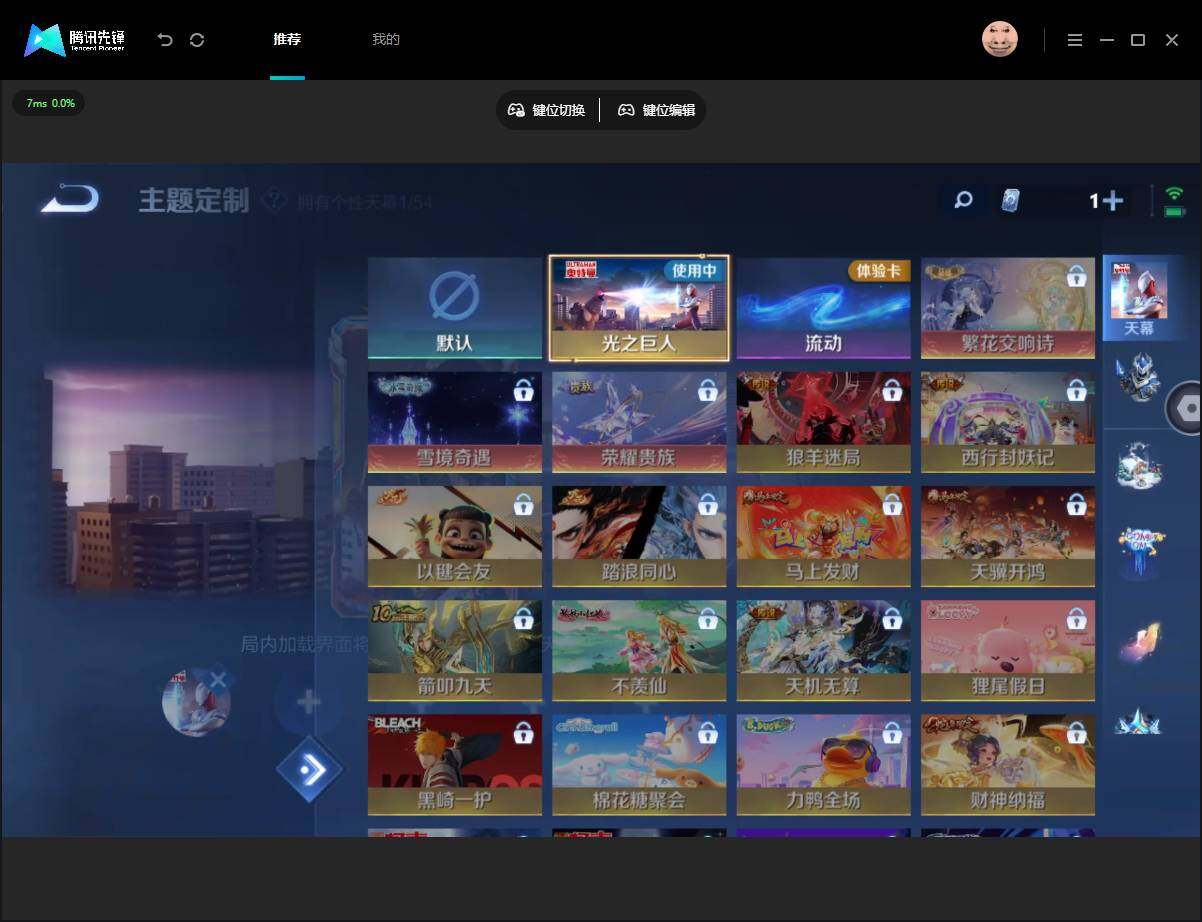Select the locked 西行封妖记 theme
This screenshot has width=1202, height=922.
pyautogui.click(x=1008, y=422)
